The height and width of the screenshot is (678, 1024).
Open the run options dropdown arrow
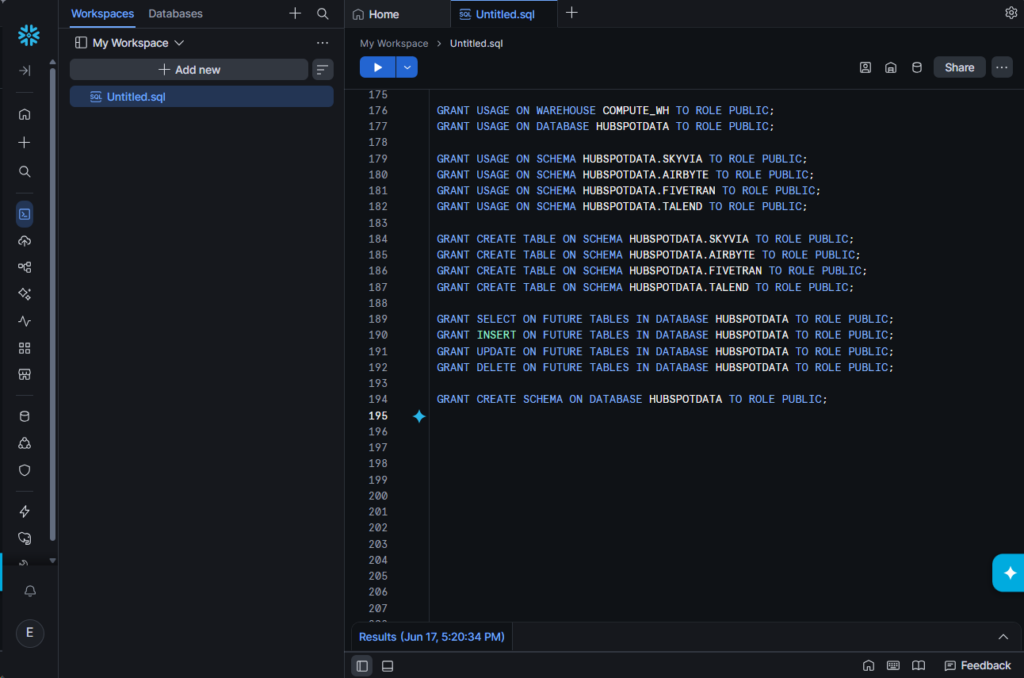click(407, 67)
